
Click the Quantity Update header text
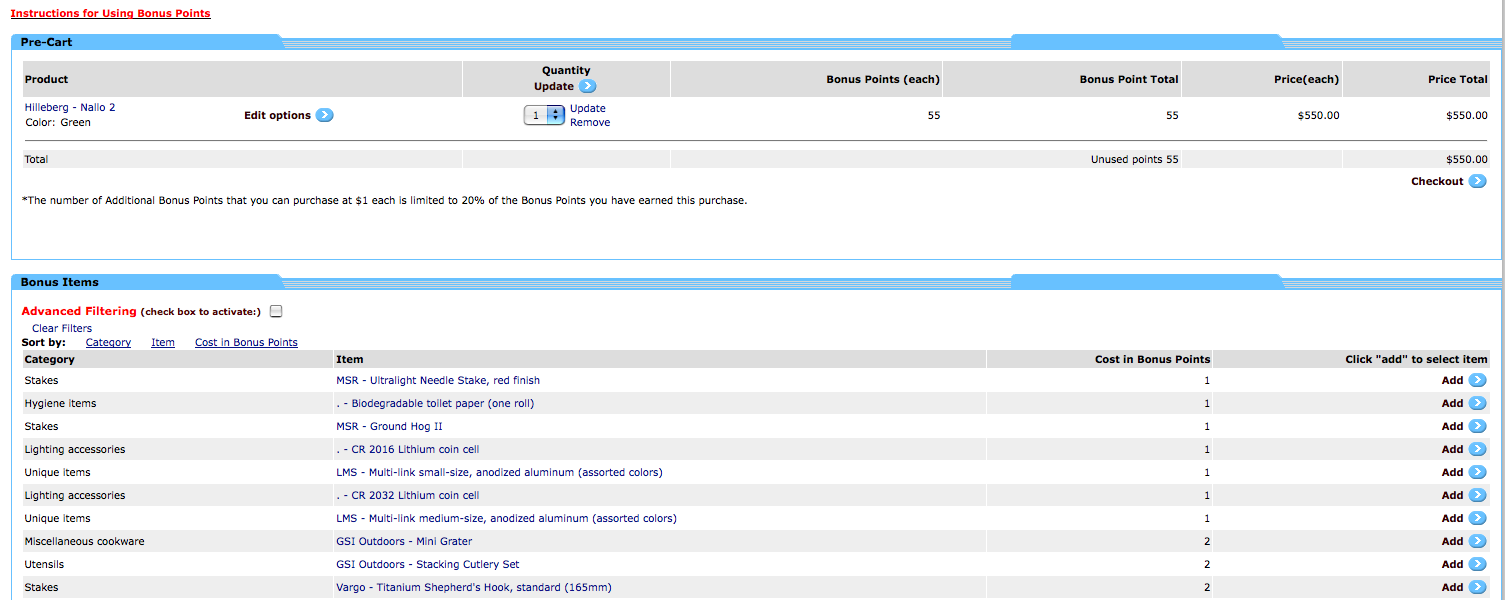(566, 78)
